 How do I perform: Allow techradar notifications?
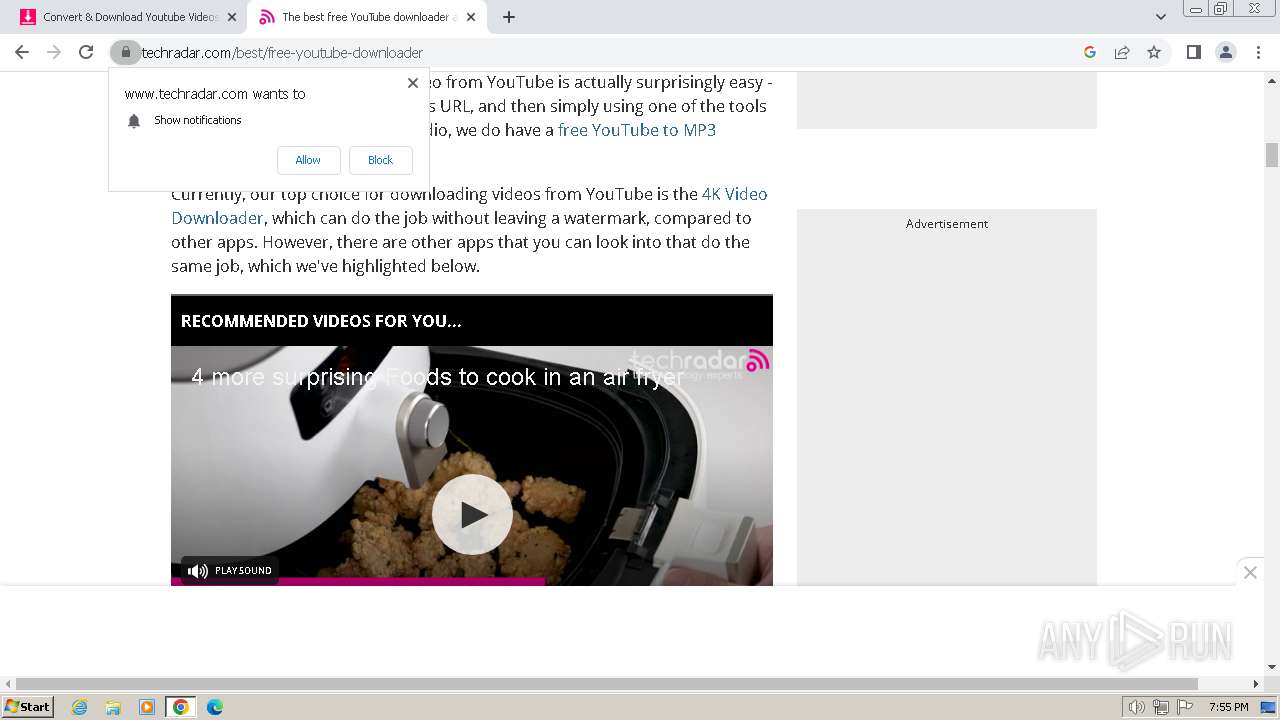tap(308, 160)
